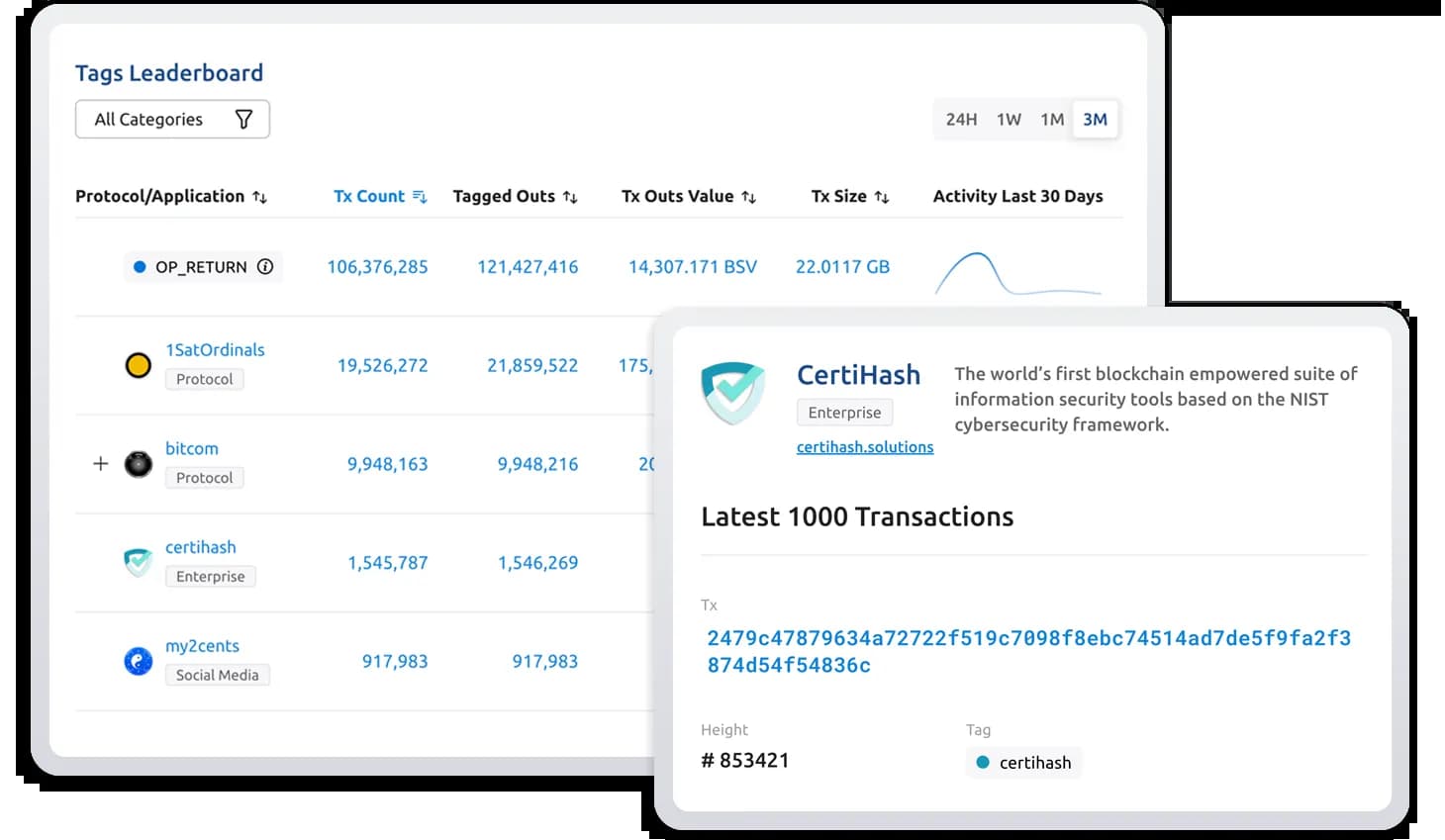This screenshot has height=840, width=1445.
Task: Click certihash Tx Count 1,545,787
Action: pyautogui.click(x=387, y=563)
